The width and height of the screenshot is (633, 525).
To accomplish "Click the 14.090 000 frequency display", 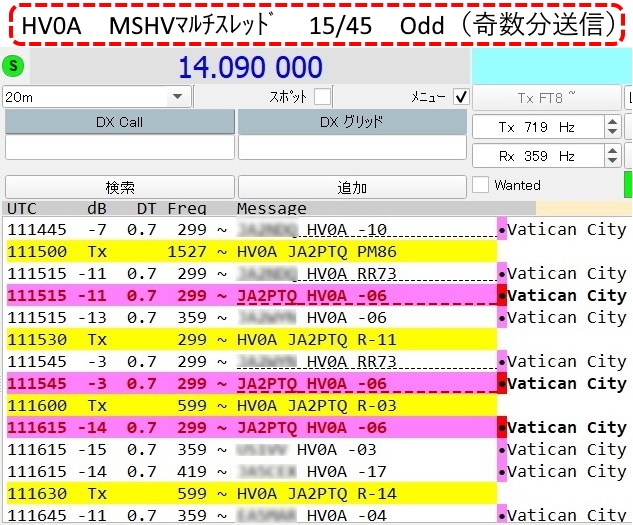I will tap(250, 67).
